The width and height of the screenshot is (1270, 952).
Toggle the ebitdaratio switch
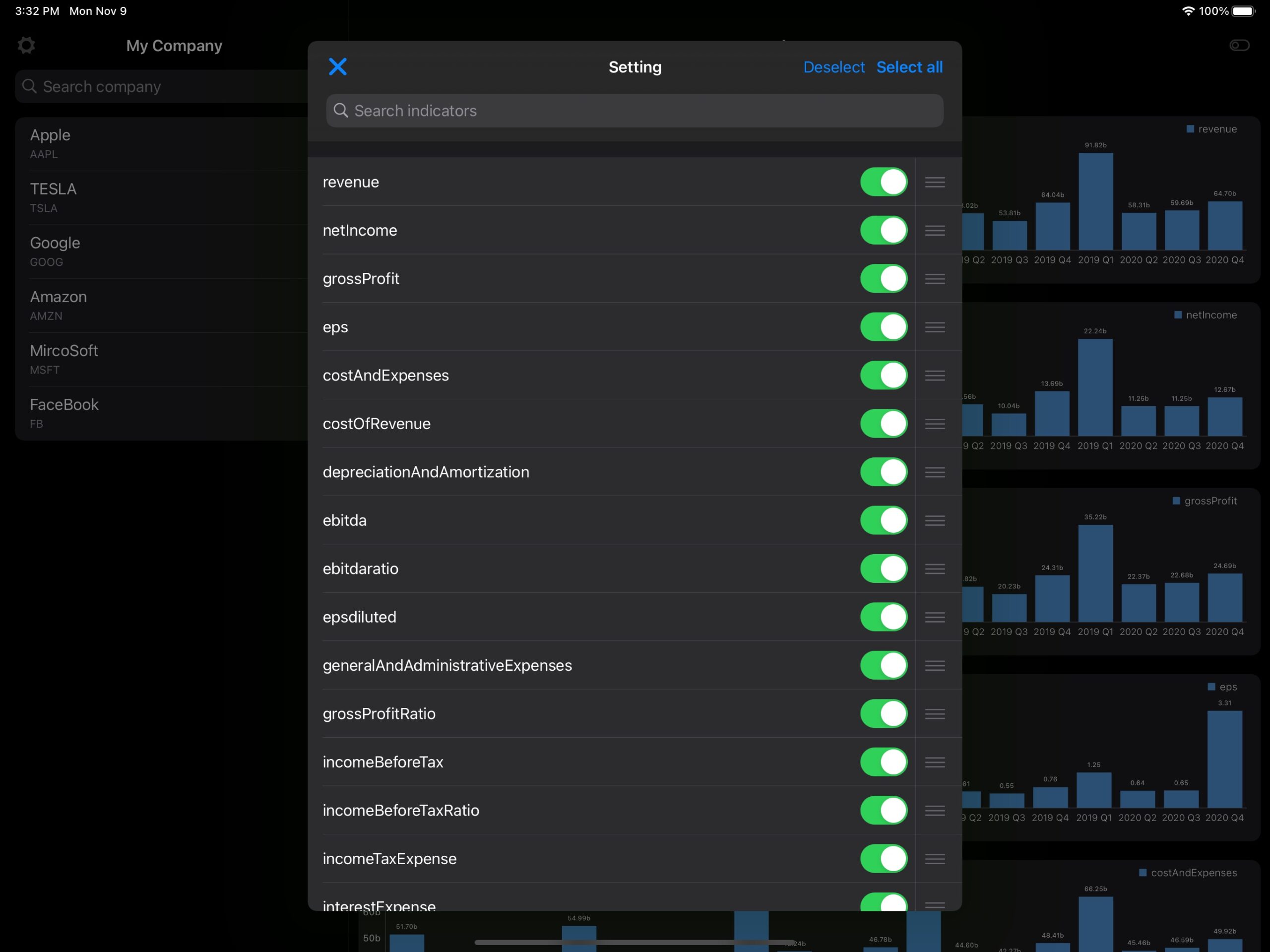point(884,569)
